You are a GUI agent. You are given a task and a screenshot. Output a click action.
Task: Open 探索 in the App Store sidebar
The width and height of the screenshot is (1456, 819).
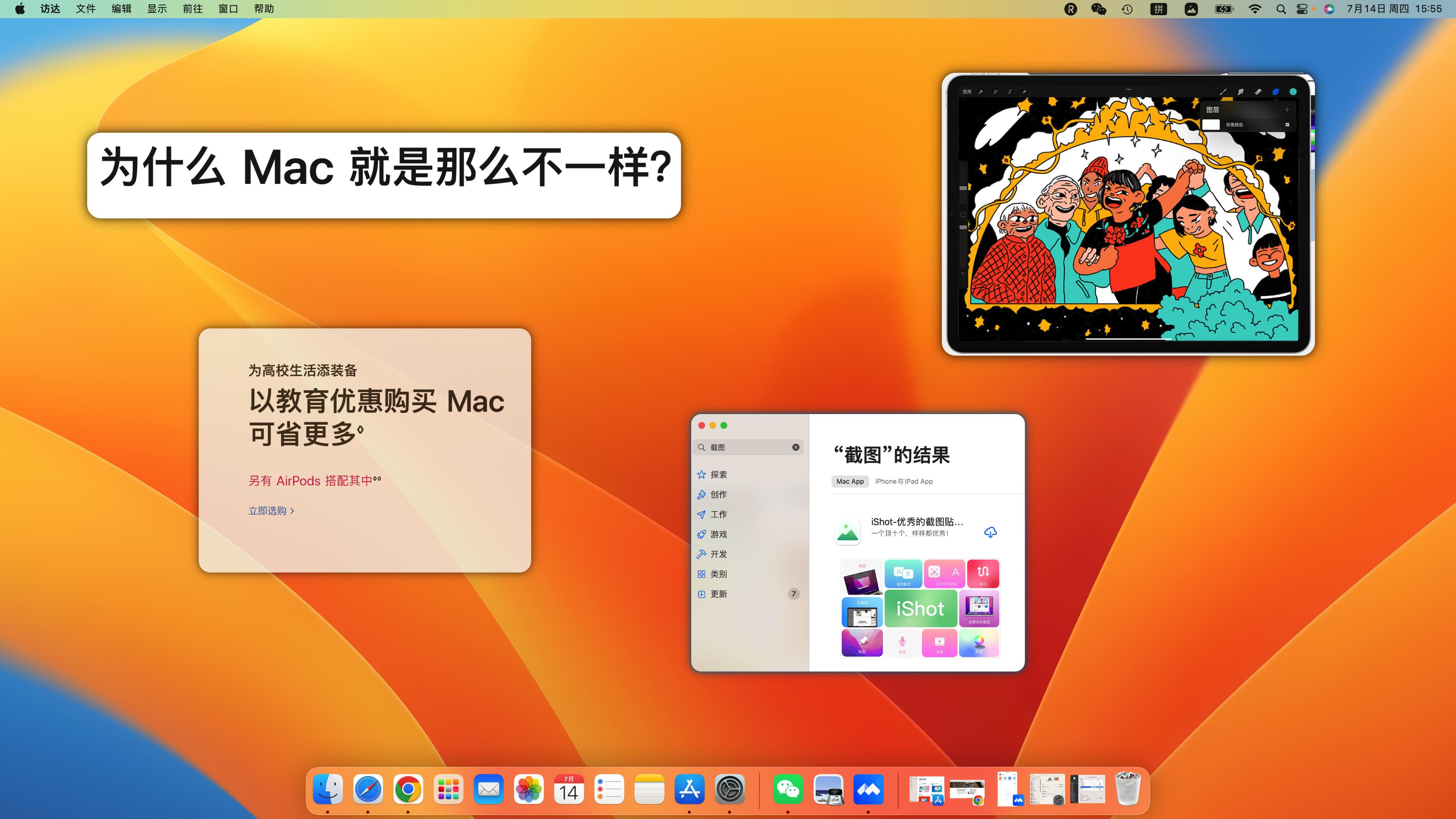(x=719, y=474)
